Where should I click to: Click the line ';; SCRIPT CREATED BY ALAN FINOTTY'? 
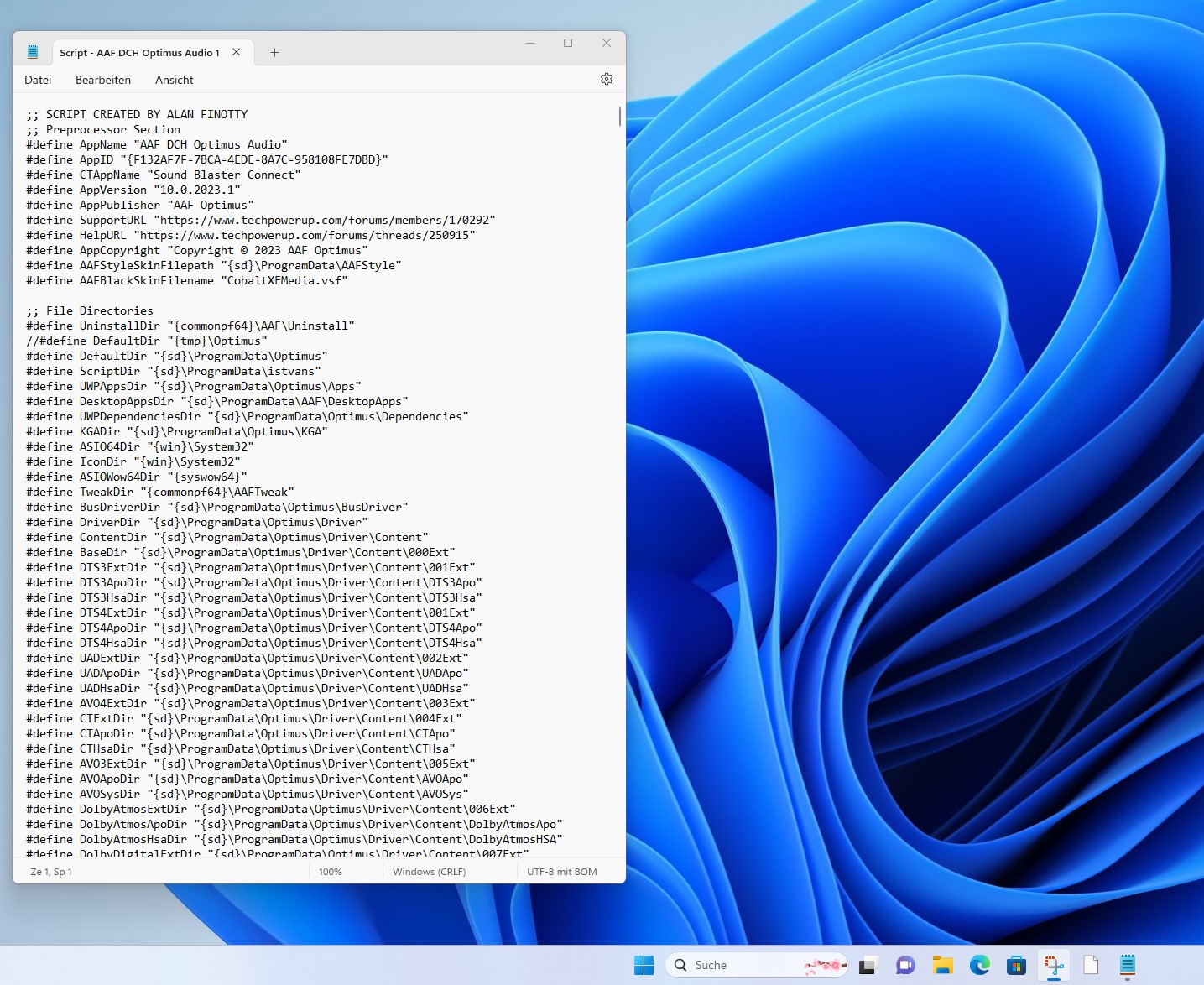point(137,114)
